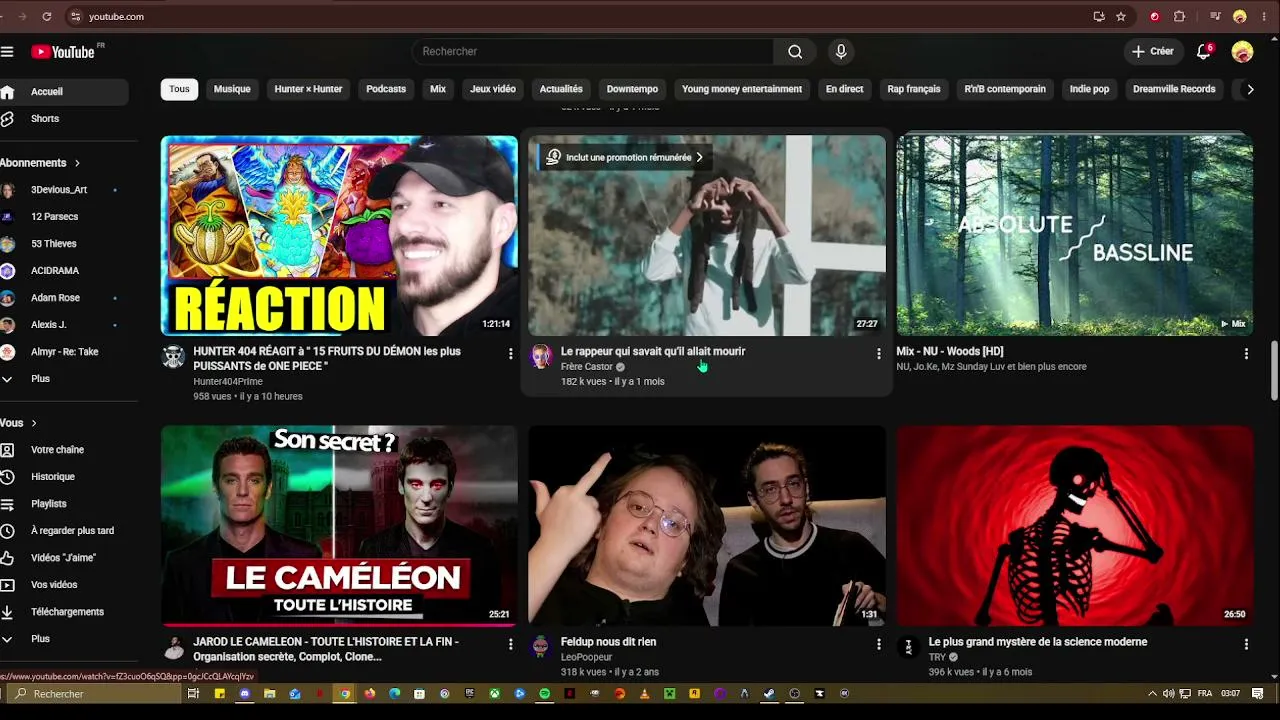Image resolution: width=1280 pixels, height=720 pixels.
Task: Open À regarder plus tard list
Action: pos(64,531)
